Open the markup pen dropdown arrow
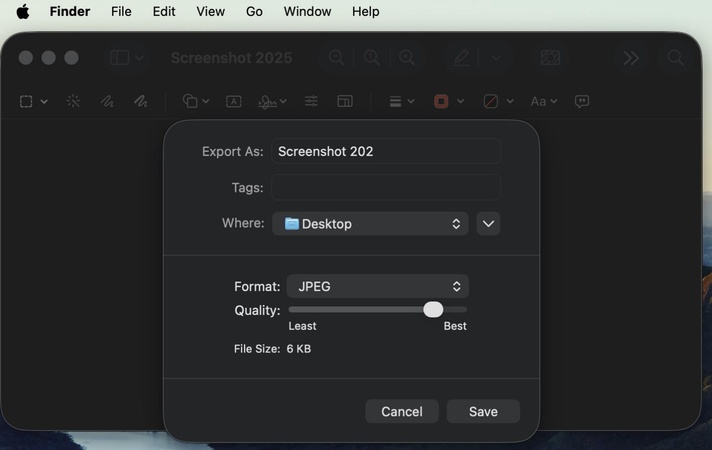712x450 pixels. (x=496, y=58)
